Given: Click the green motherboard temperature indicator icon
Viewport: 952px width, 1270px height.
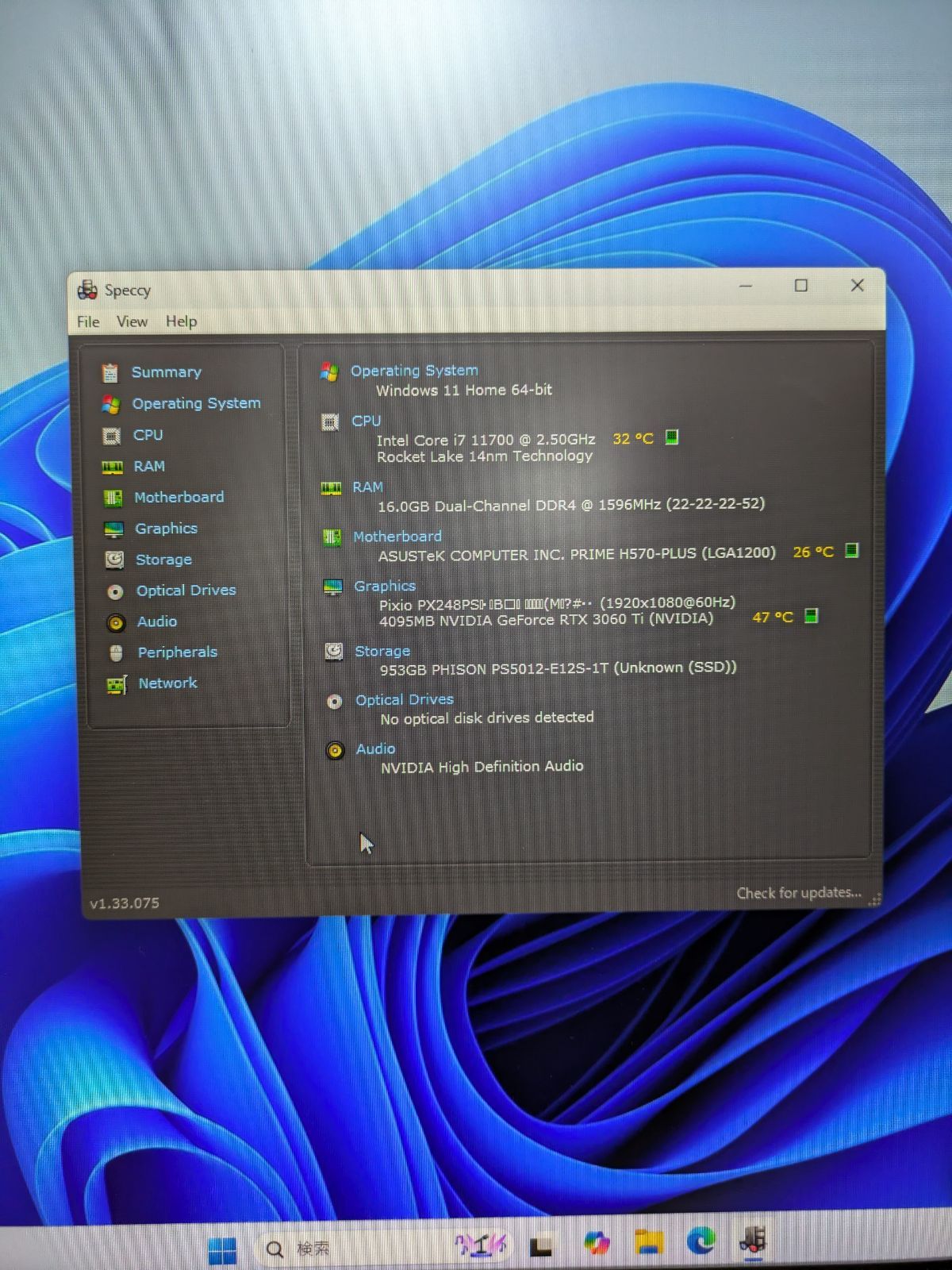Looking at the screenshot, I should click(852, 550).
